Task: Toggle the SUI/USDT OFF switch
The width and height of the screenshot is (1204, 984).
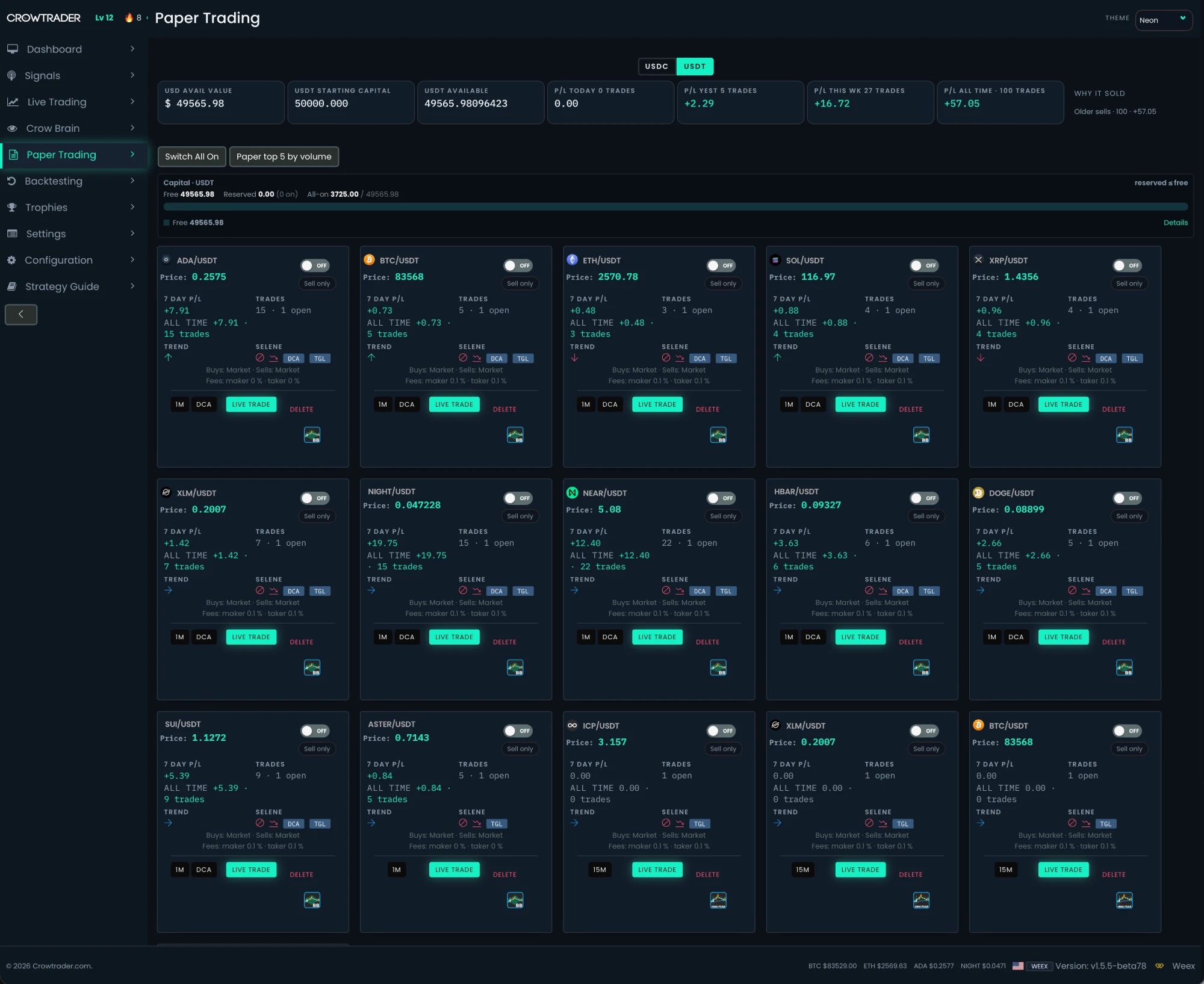Action: coord(315,731)
